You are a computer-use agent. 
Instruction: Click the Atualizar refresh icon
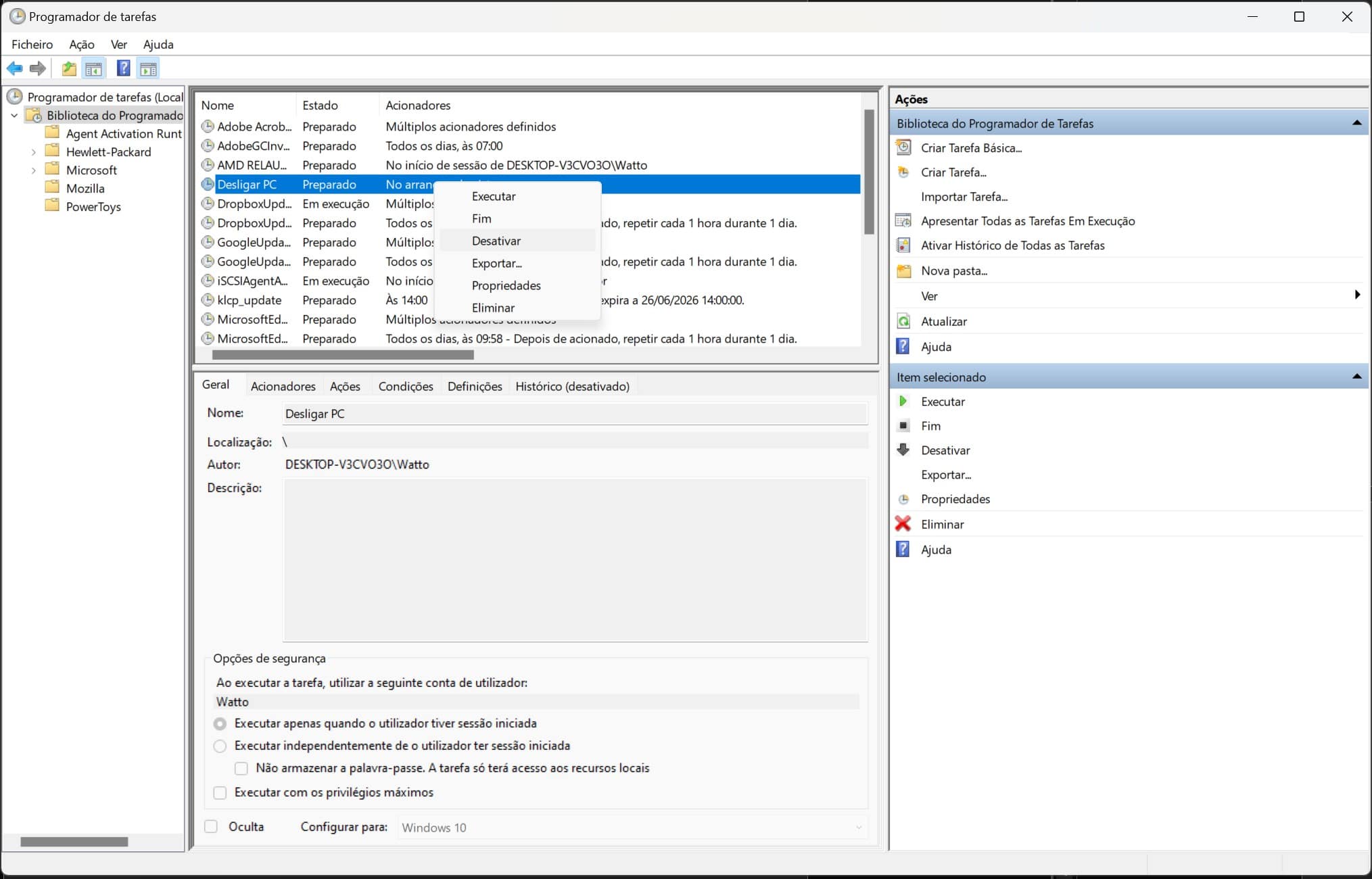tap(903, 321)
